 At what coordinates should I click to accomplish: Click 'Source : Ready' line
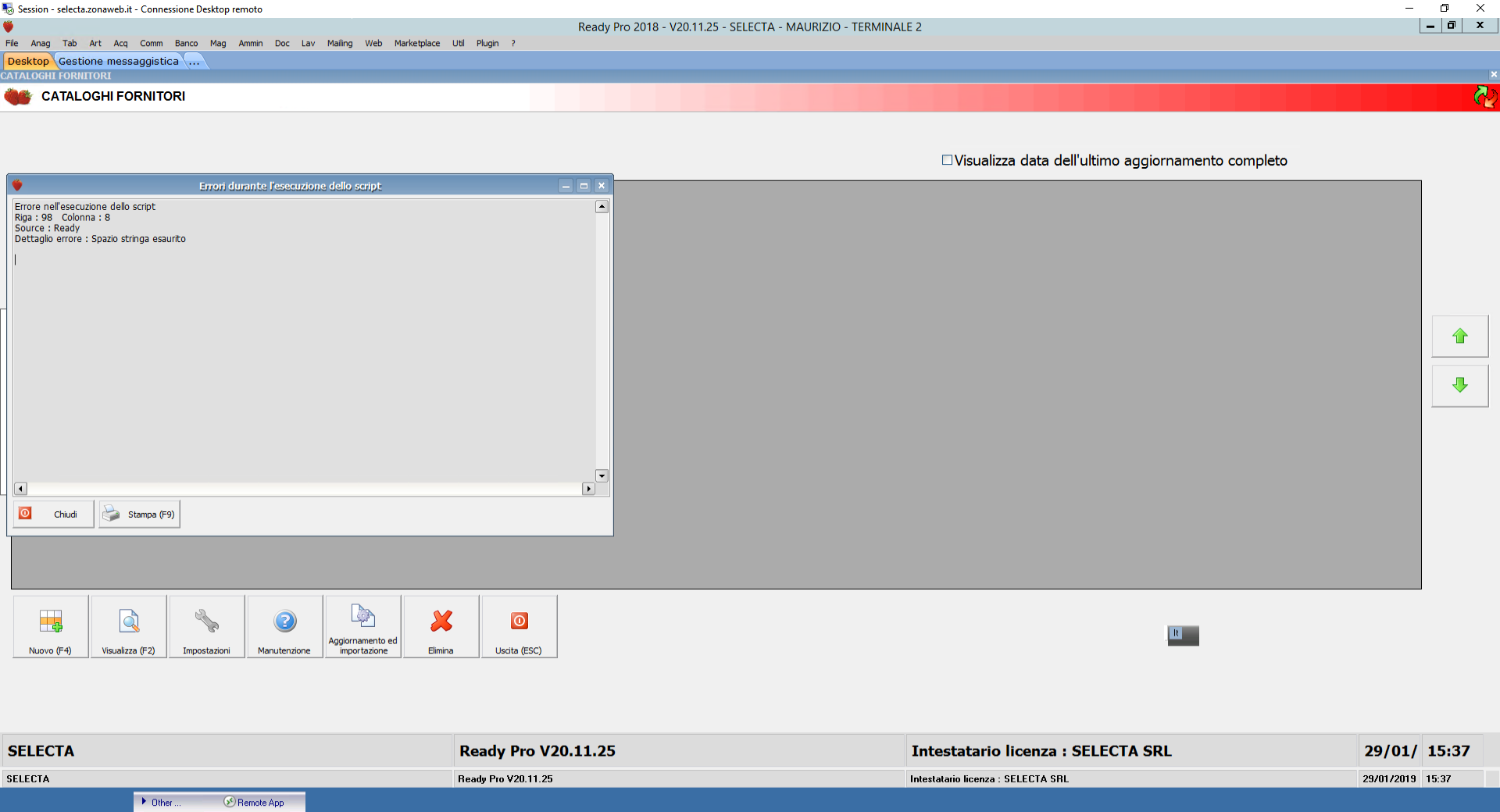click(x=47, y=228)
